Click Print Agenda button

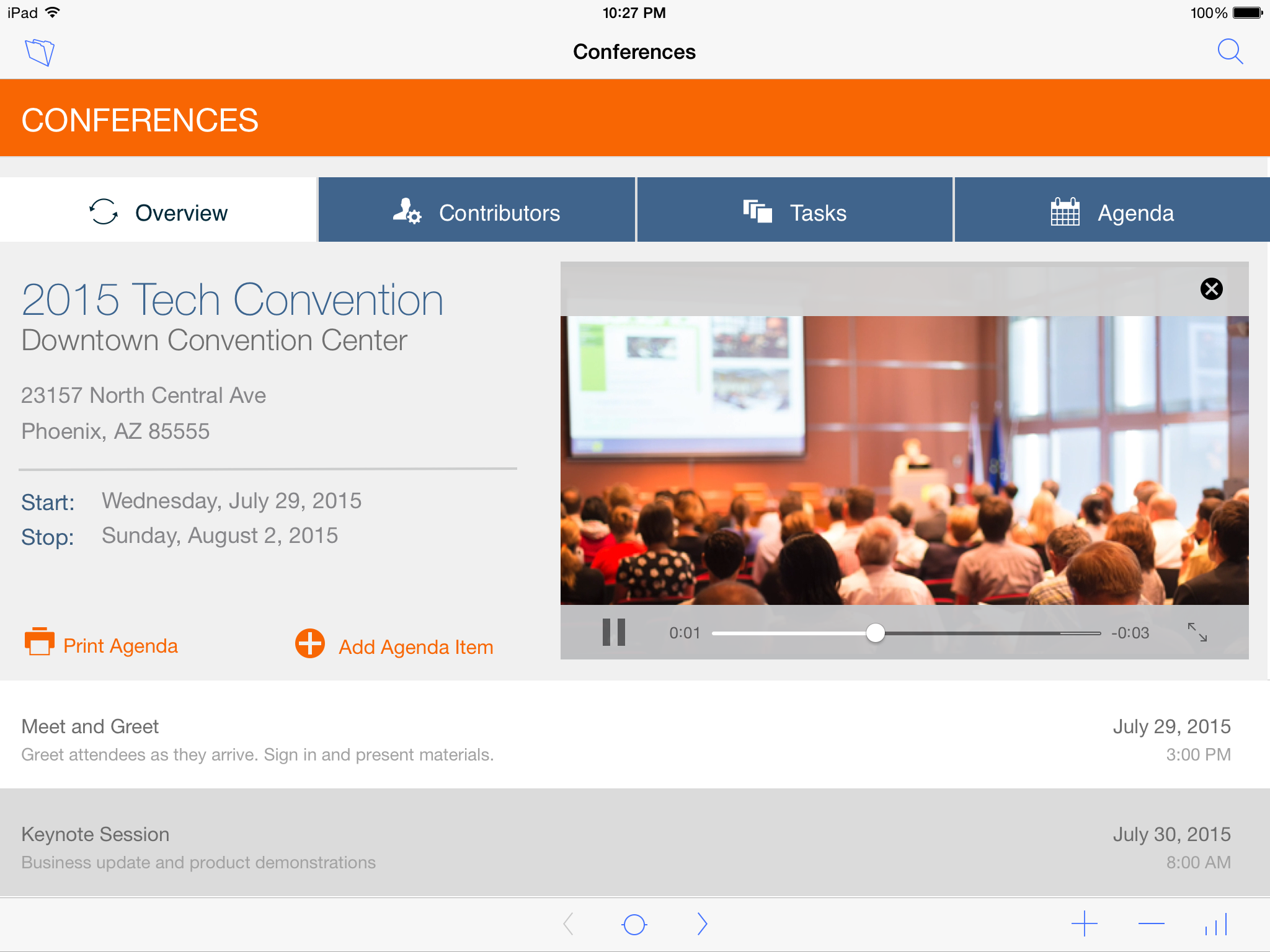(x=102, y=645)
